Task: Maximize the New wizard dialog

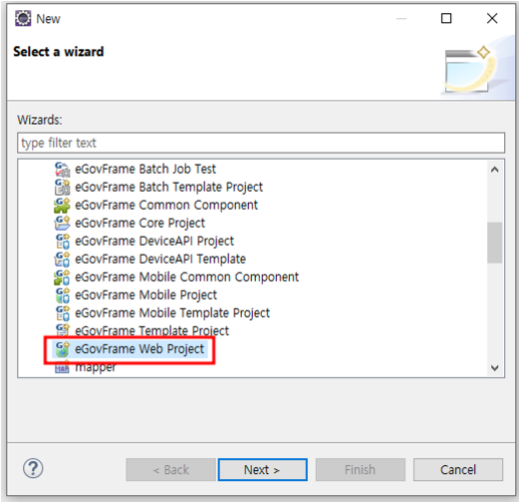Action: [446, 18]
